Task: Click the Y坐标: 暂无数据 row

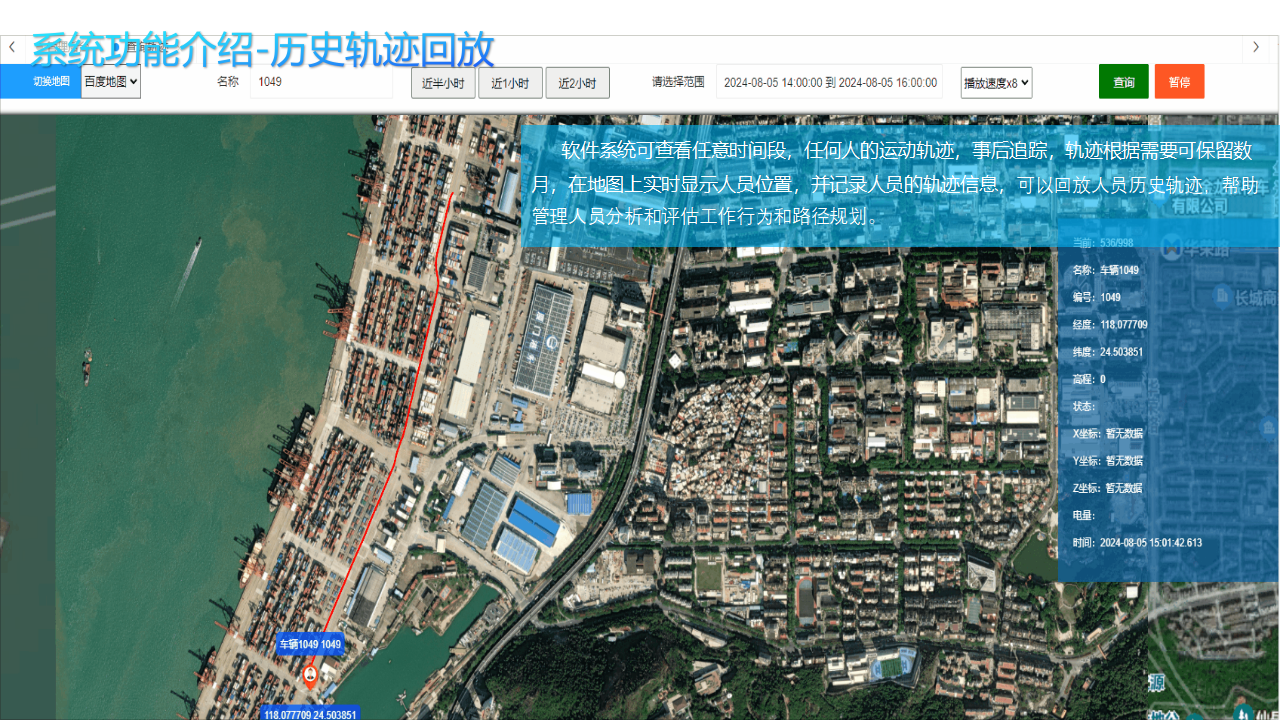Action: [1107, 461]
